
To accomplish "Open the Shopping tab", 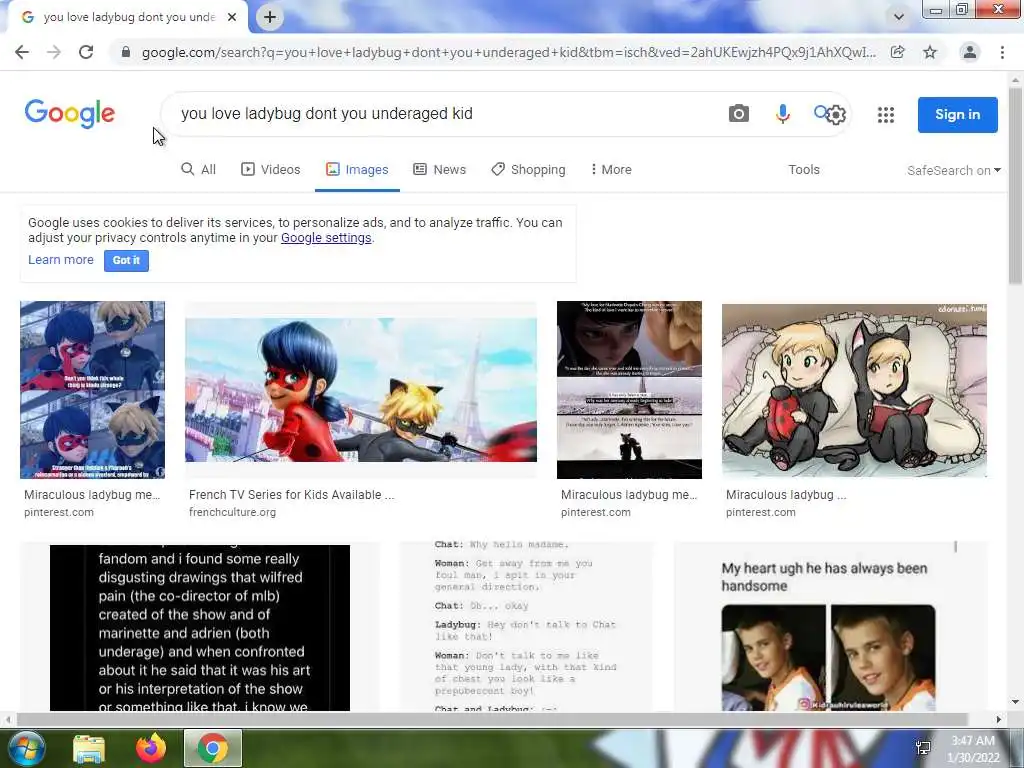I will coord(528,170).
